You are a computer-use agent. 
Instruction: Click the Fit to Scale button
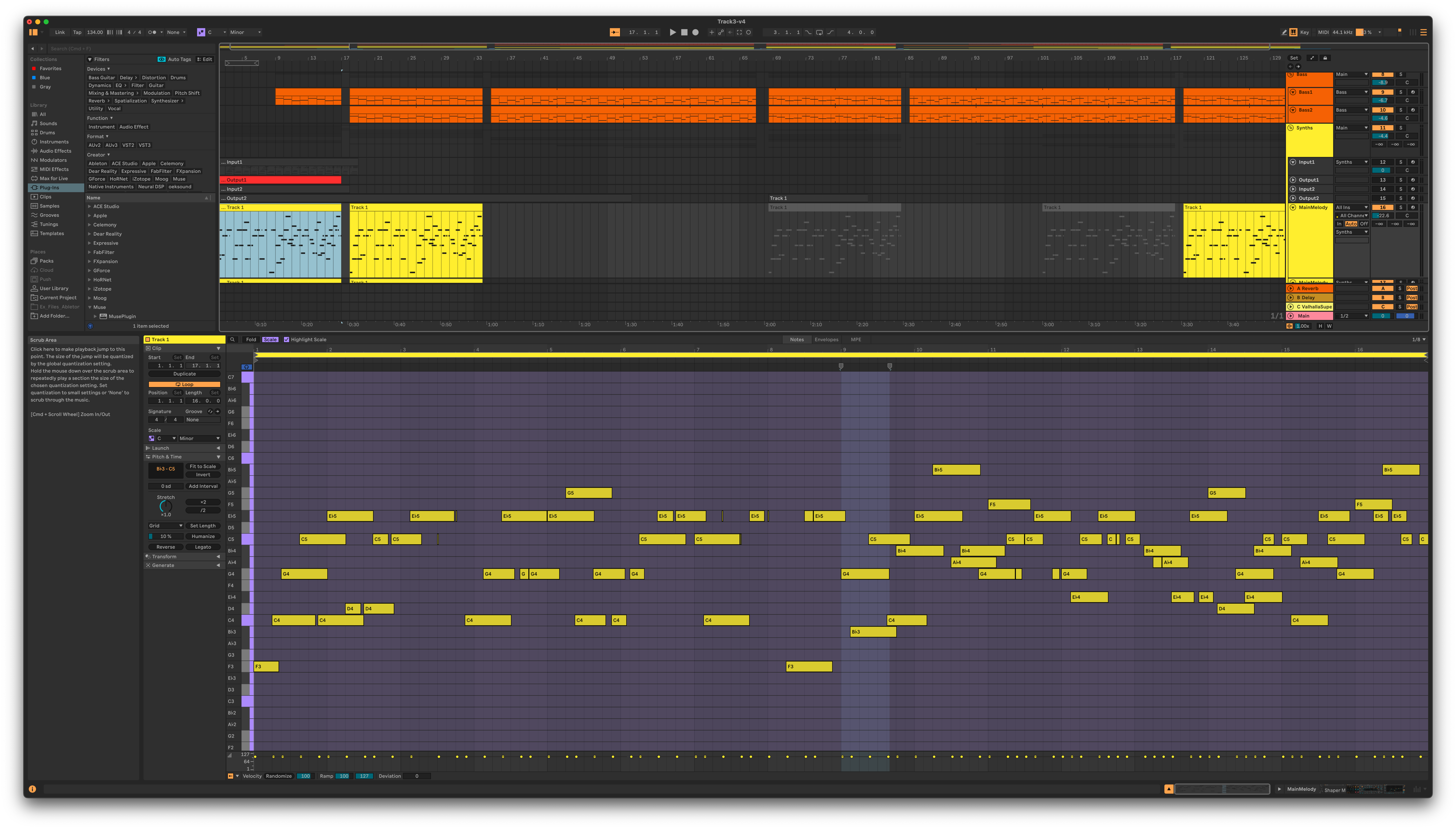click(x=203, y=466)
